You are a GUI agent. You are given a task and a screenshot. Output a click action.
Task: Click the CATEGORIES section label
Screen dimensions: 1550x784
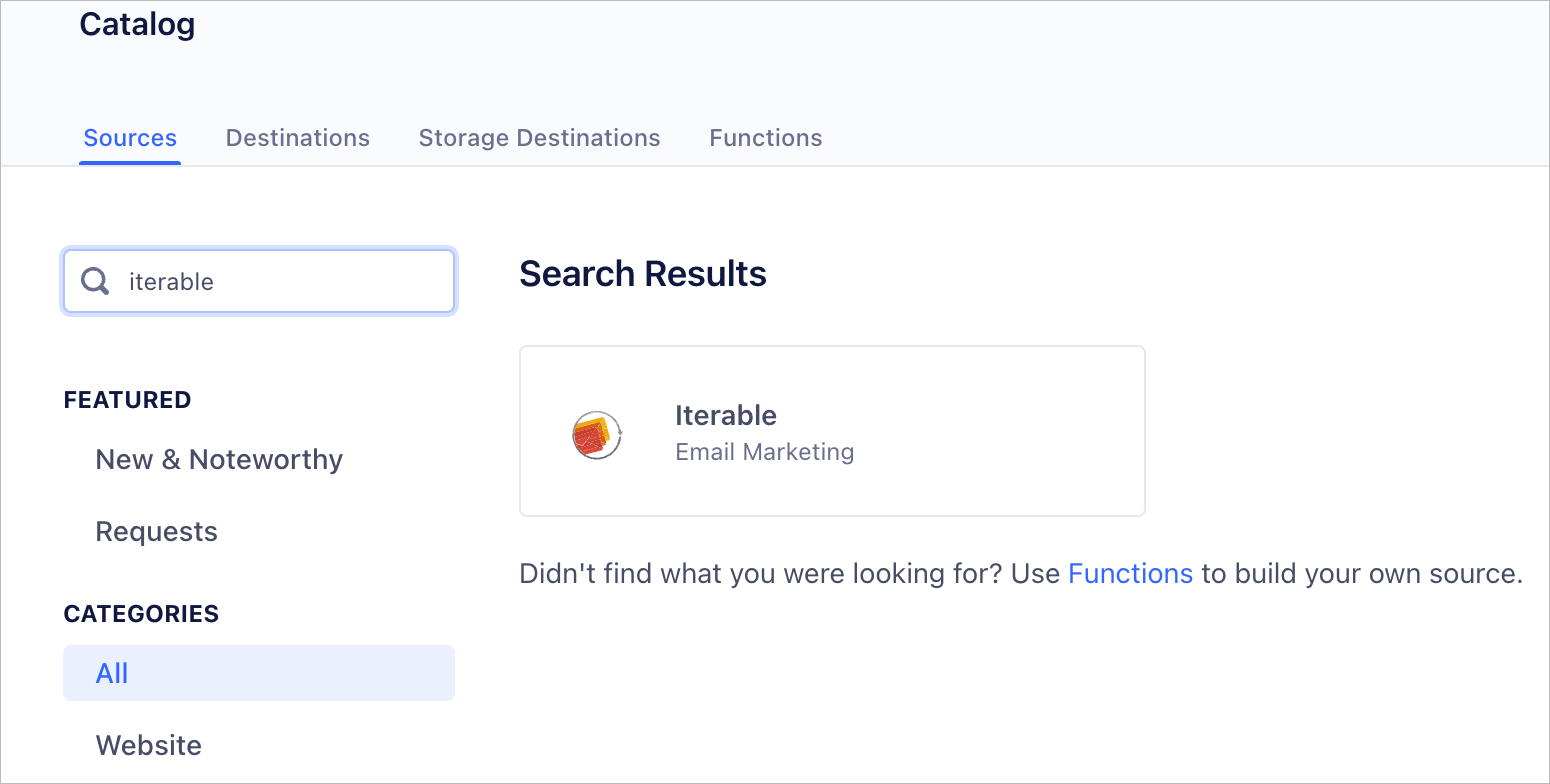[x=141, y=614]
